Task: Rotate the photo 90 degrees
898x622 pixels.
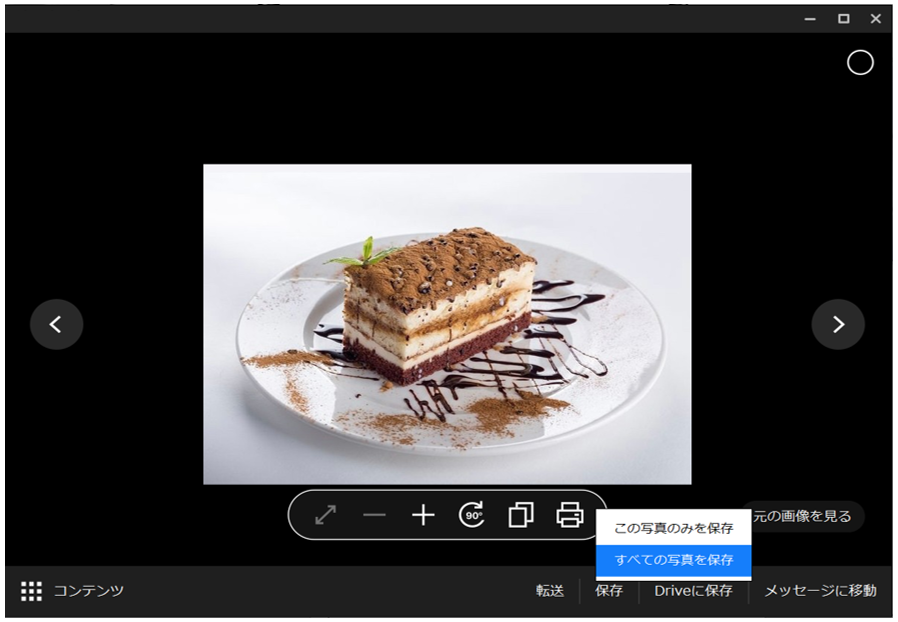Action: point(472,515)
